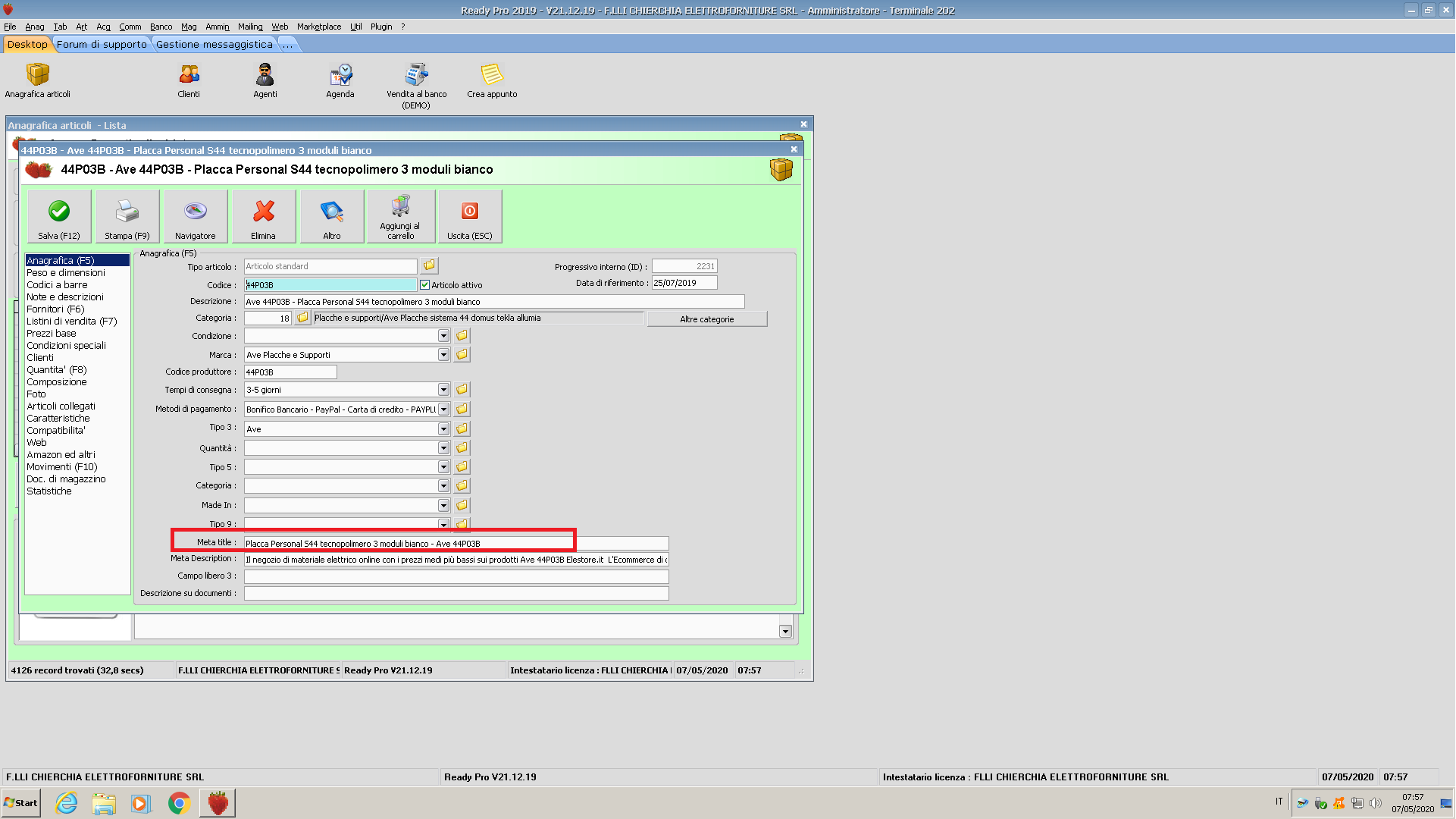Screen dimensions: 1456x819
Task: Click the Crea appunto notepad icon
Action: [x=492, y=75]
